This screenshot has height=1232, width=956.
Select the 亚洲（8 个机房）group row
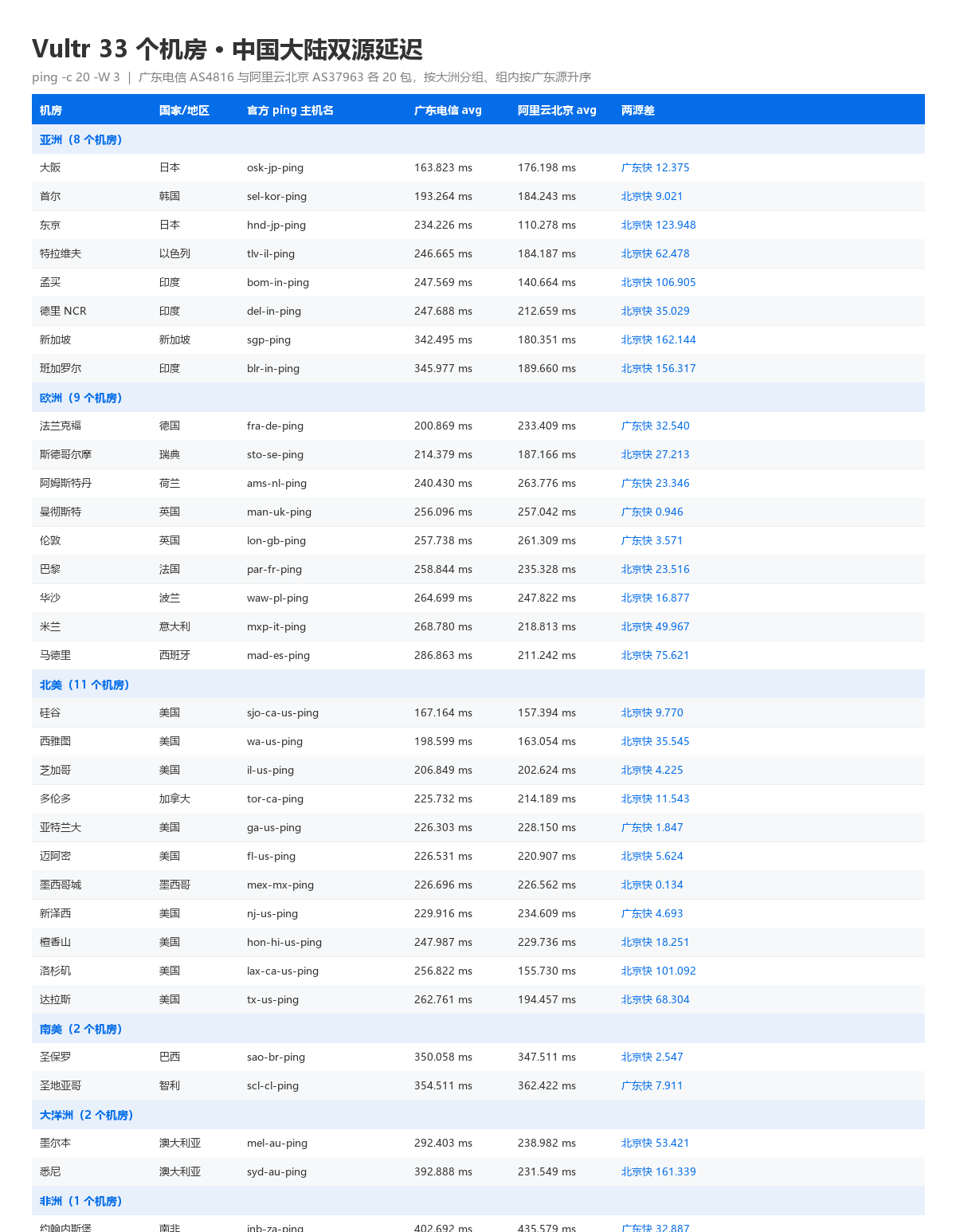pyautogui.click(x=478, y=139)
